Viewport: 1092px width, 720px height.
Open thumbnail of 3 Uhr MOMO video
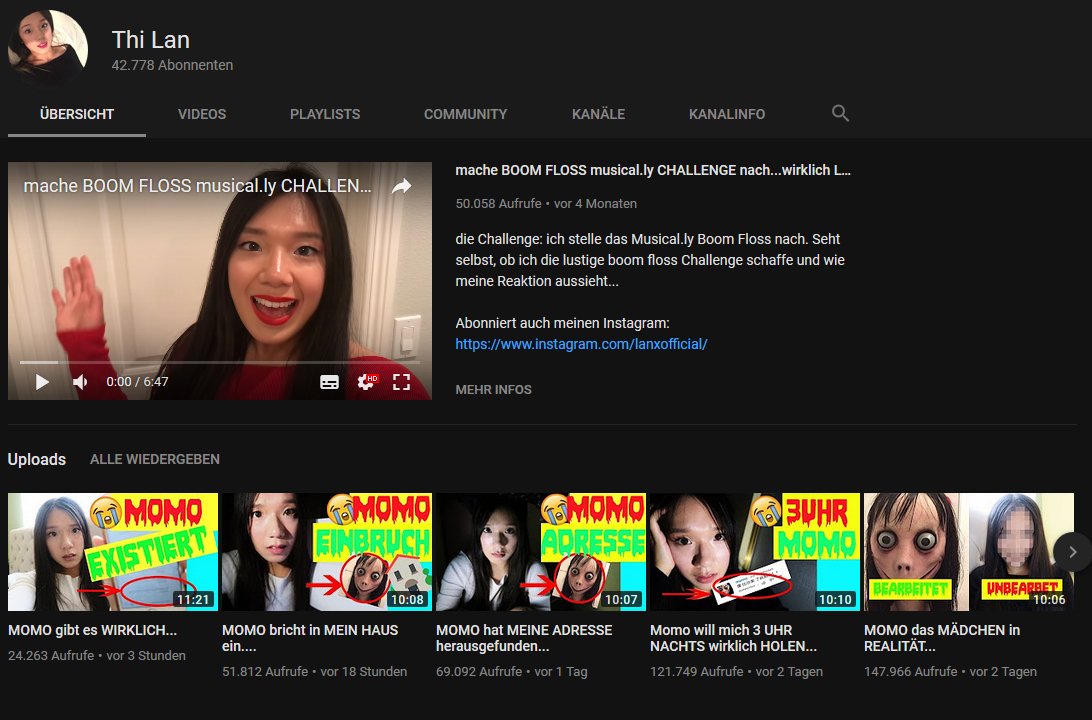tap(755, 551)
